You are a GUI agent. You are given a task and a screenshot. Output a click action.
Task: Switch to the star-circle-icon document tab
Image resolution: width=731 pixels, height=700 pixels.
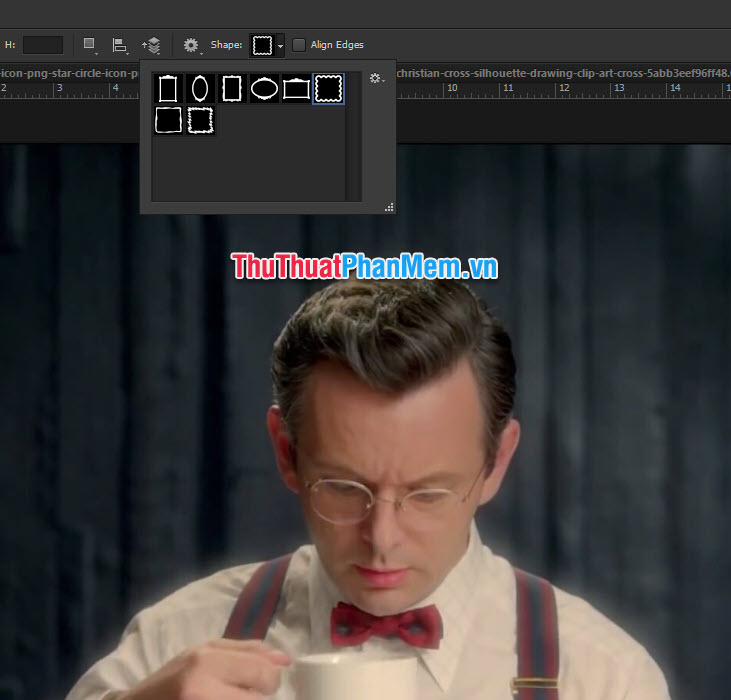[69, 73]
